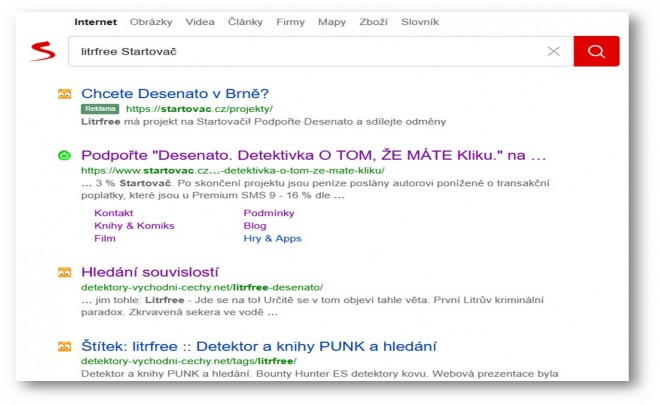The width and height of the screenshot is (660, 405).
Task: Click the snippet mentioning První Litrův kriminální
Action: tap(312, 306)
